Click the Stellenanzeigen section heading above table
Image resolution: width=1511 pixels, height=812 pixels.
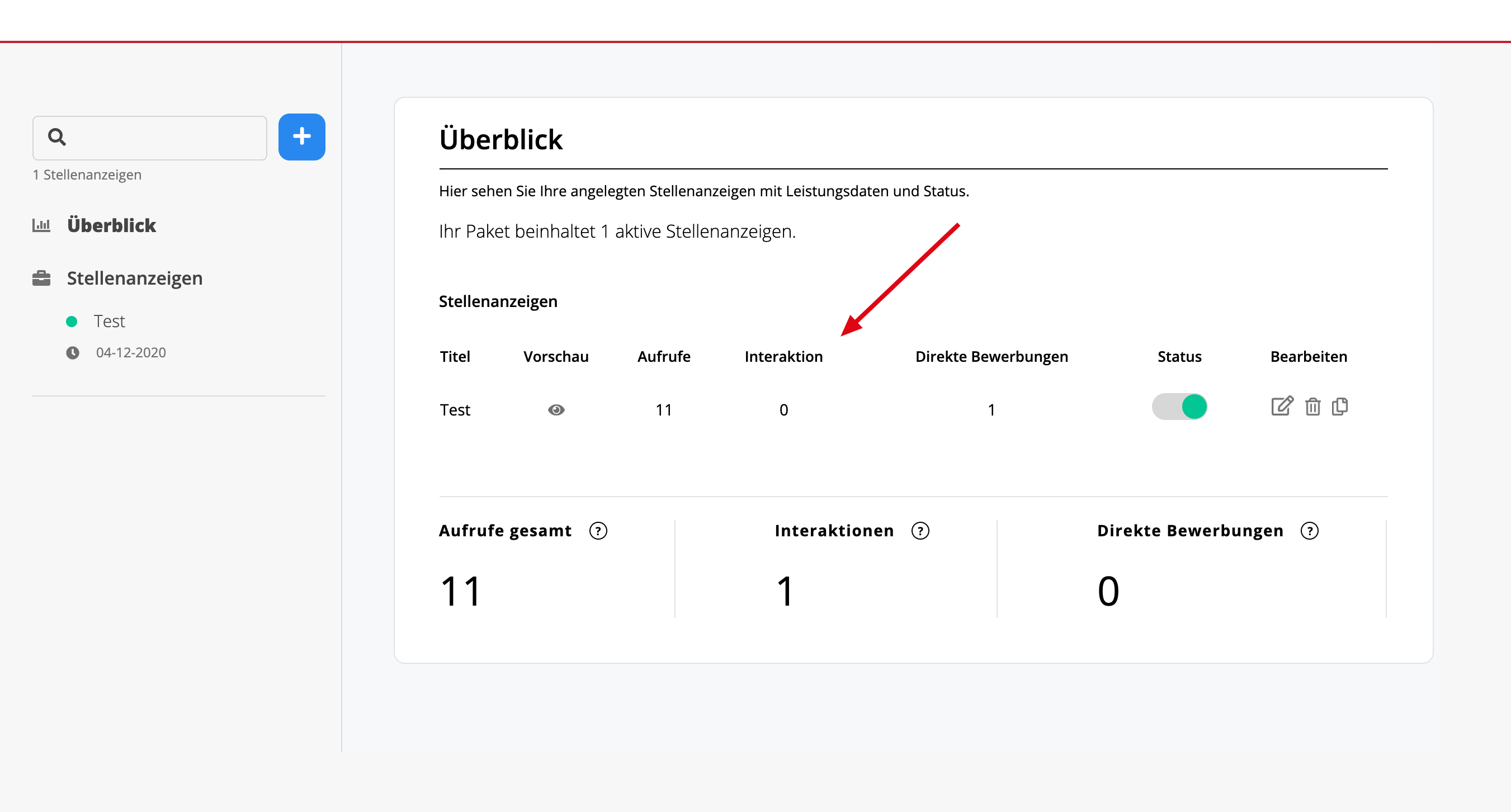click(498, 301)
